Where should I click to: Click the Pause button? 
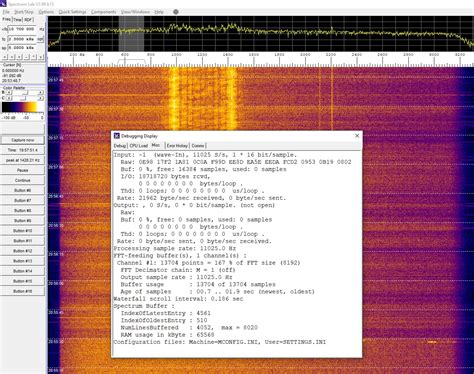coord(23,170)
